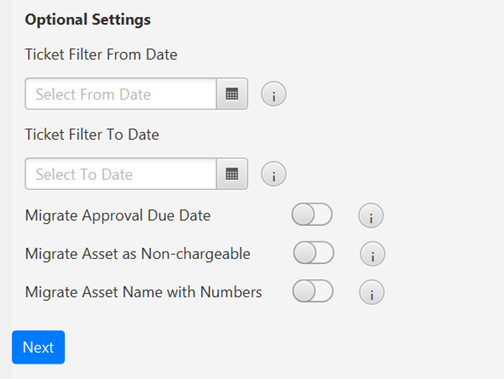View info about Migrate Asset as Non-chargeable
The width and height of the screenshot is (504, 379).
(x=372, y=254)
